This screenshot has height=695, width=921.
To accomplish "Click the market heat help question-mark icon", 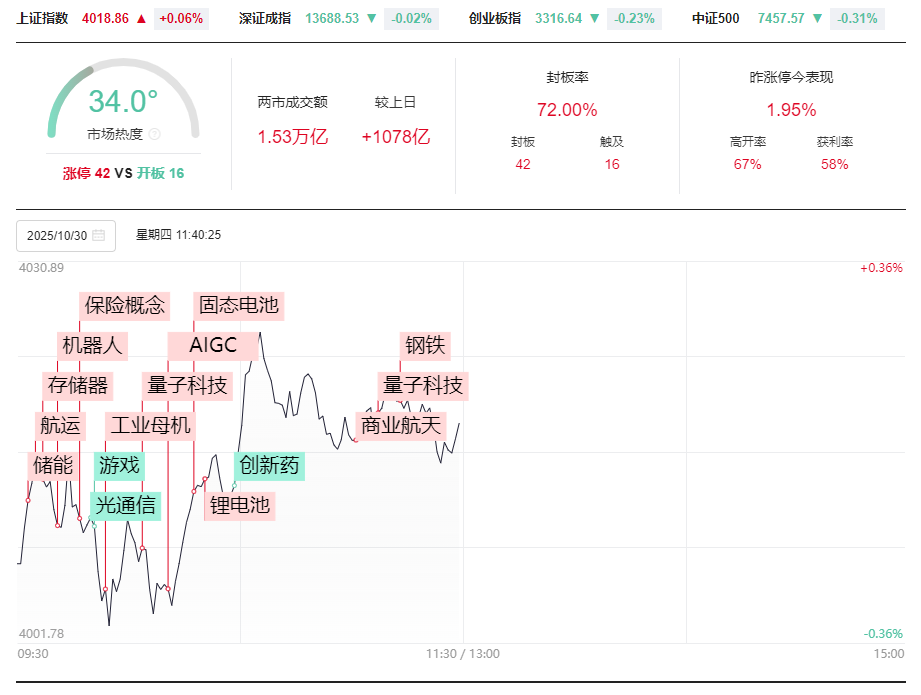I will coord(155,134).
